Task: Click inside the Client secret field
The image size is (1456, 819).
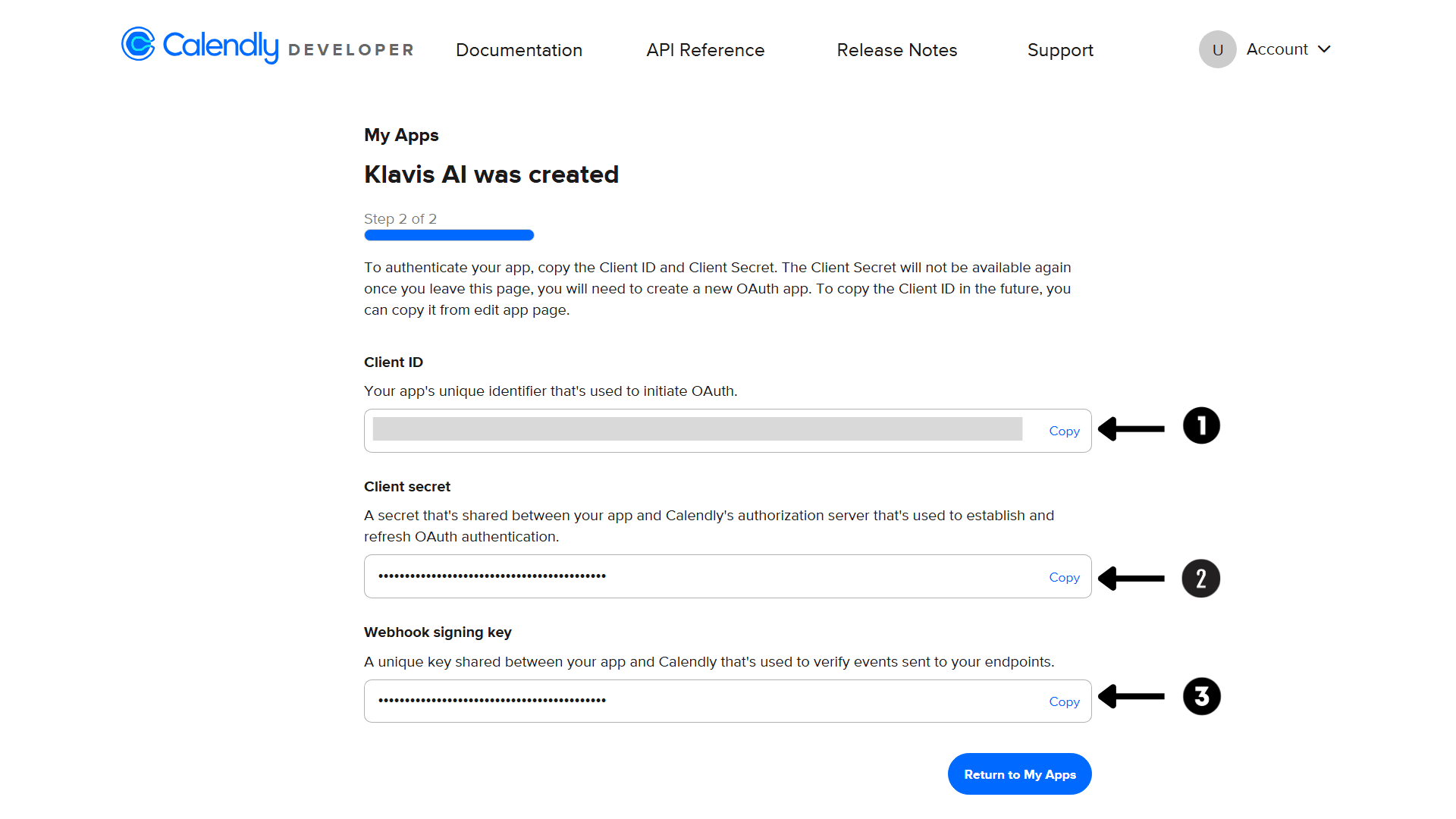Action: pyautogui.click(x=698, y=576)
